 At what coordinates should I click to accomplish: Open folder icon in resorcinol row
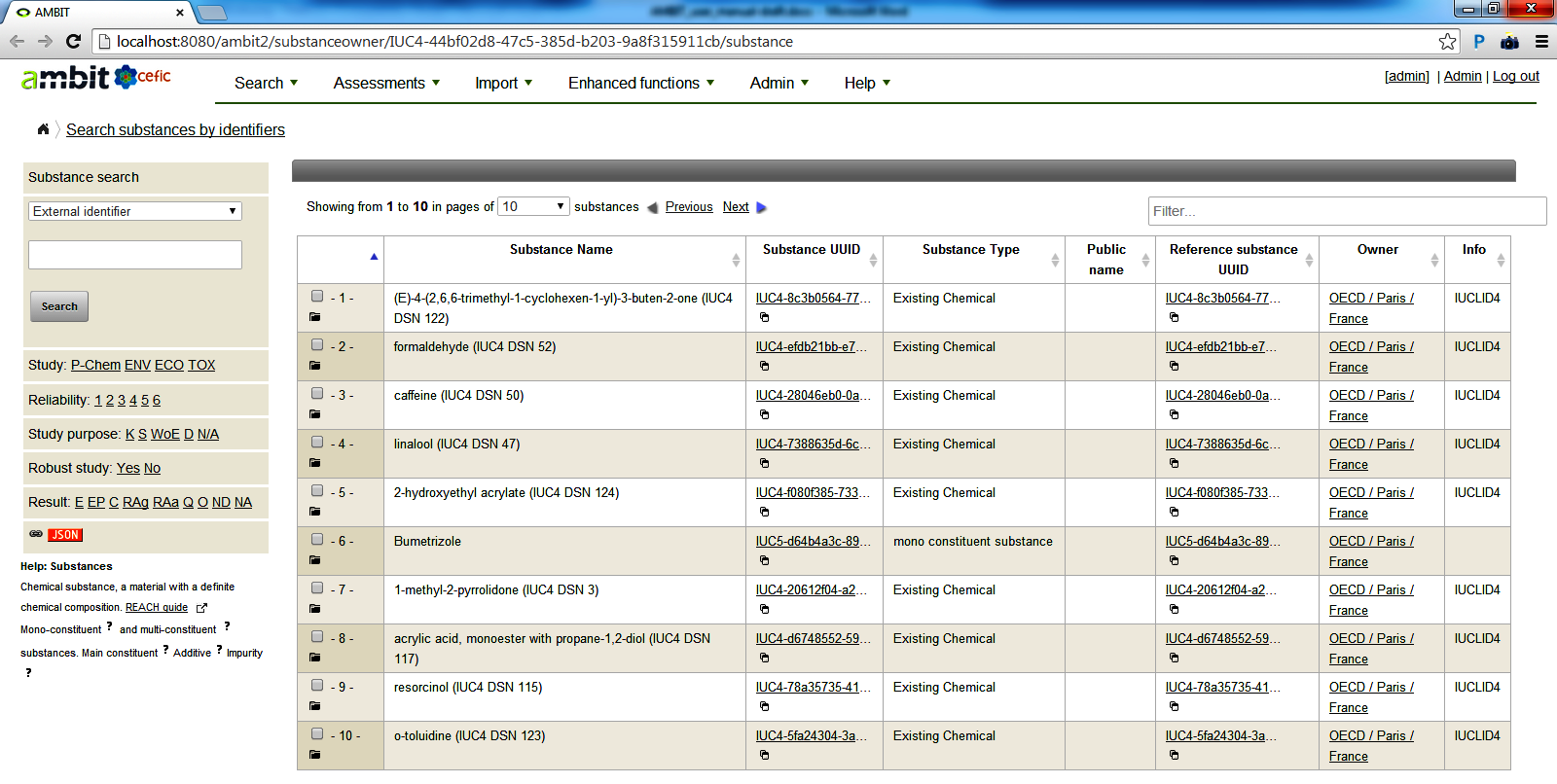(x=315, y=706)
